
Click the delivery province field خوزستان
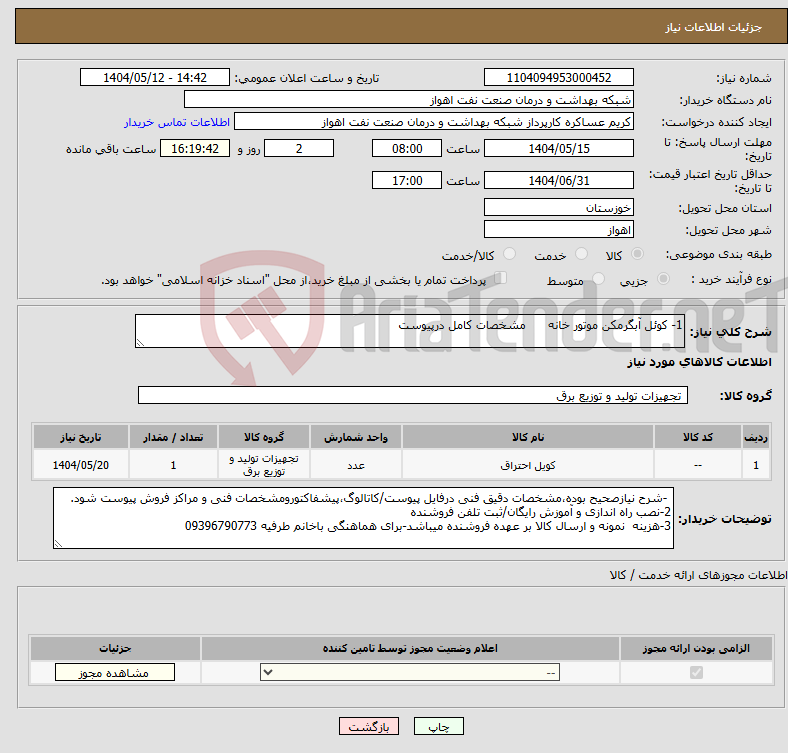558,207
